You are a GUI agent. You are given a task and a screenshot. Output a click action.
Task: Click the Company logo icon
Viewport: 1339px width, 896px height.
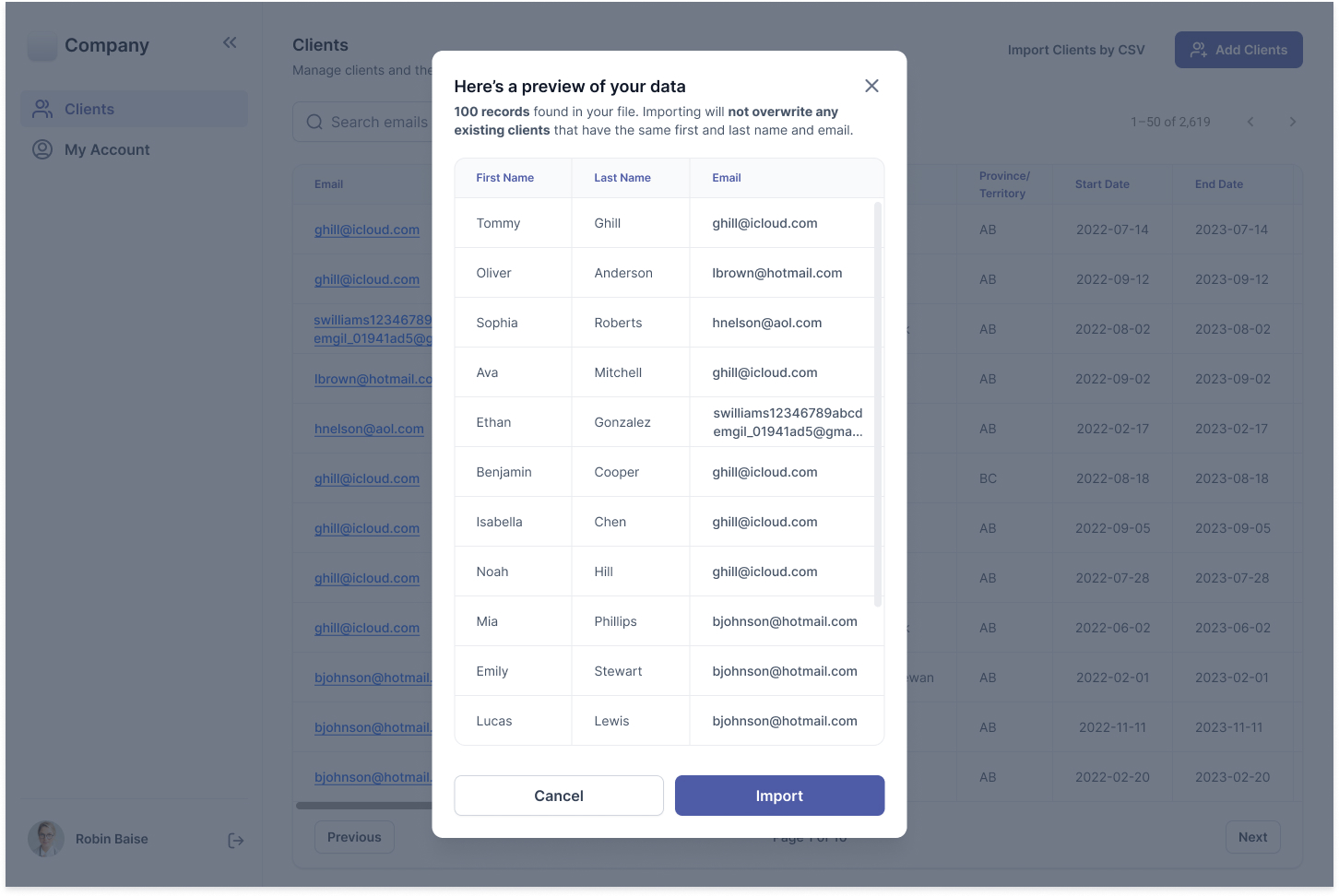coord(42,46)
